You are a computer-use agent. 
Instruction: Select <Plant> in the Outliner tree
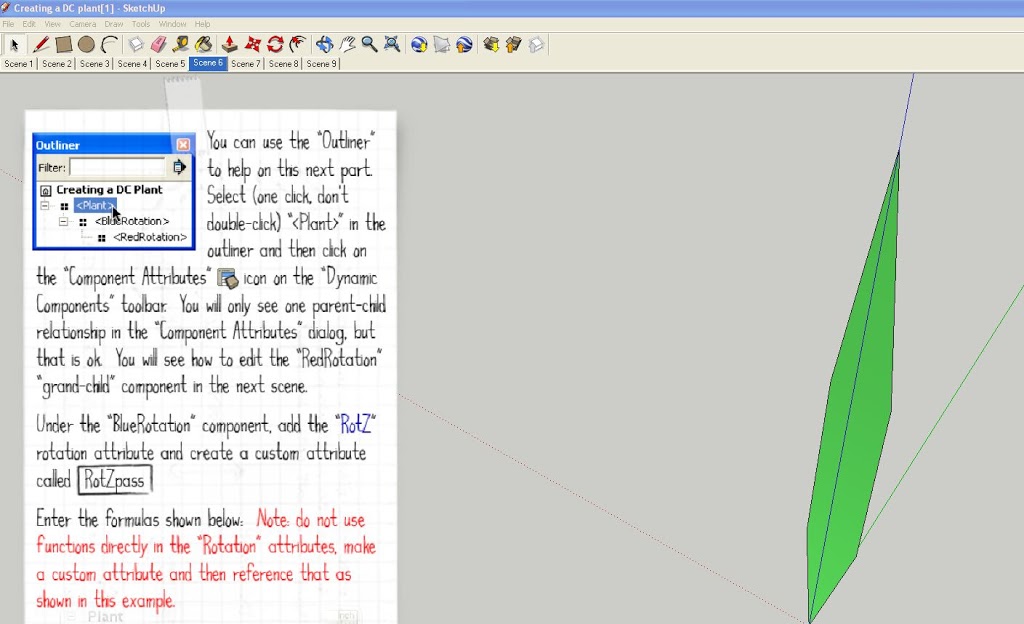pyautogui.click(x=95, y=206)
